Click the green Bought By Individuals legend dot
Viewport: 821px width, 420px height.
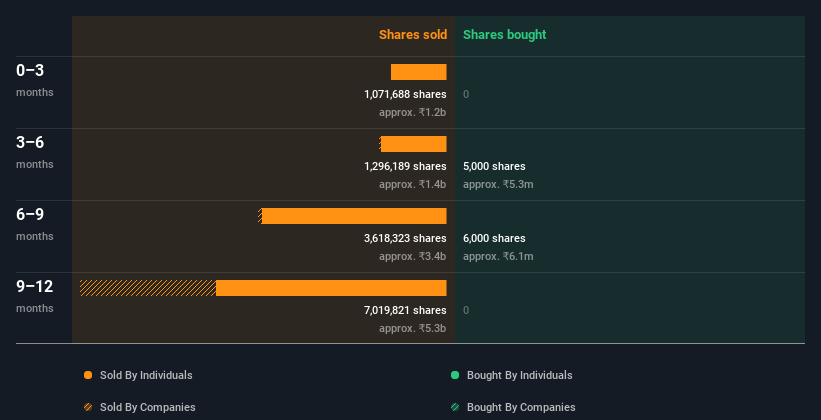455,375
